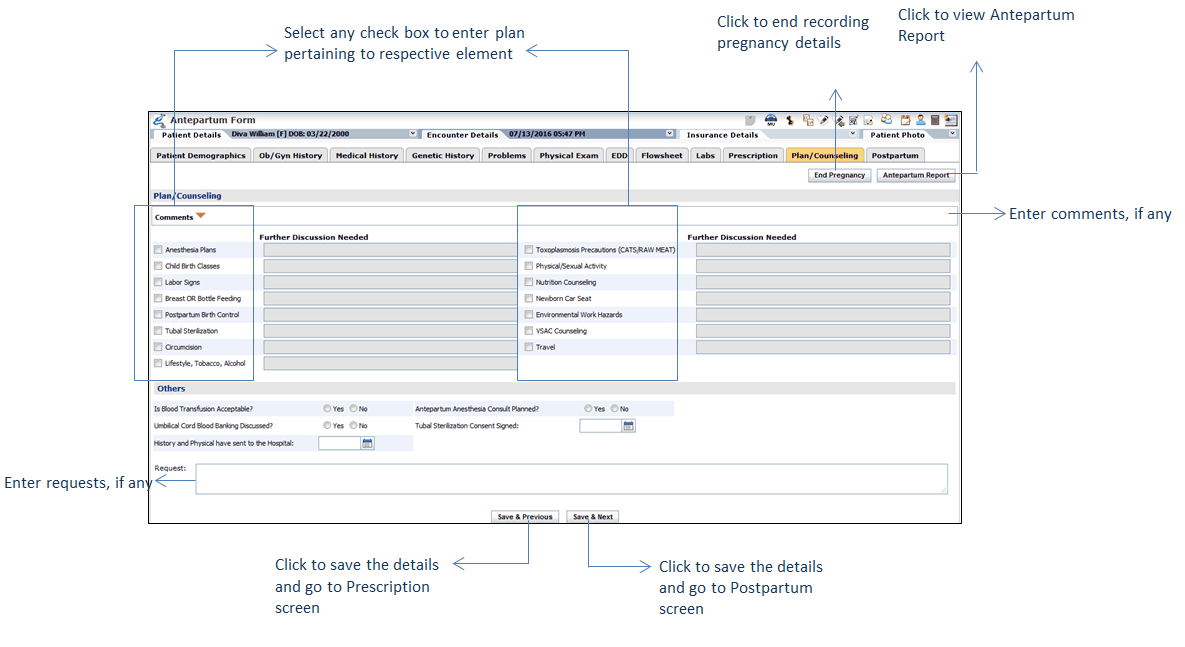Viewport: 1185px width, 647px height.
Task: Open the calendar notepad icon in top toolbar
Action: coord(905,120)
